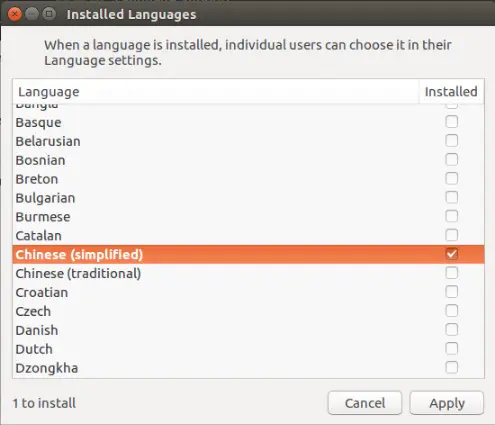Tick the Basque installed checkbox
This screenshot has height=425, width=495.
coord(451,122)
